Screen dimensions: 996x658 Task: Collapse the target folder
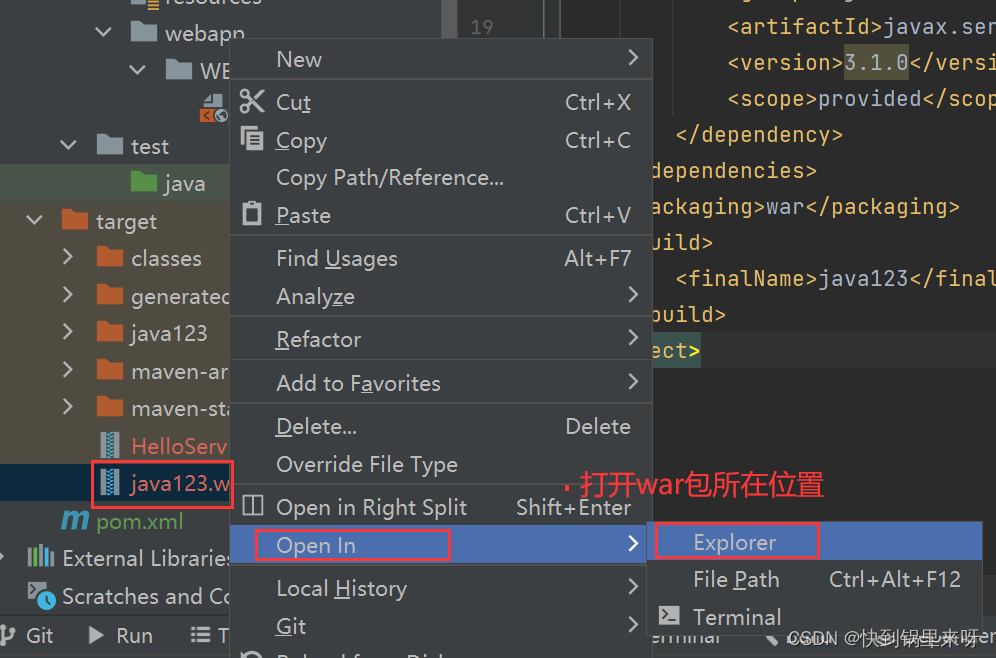click(34, 220)
